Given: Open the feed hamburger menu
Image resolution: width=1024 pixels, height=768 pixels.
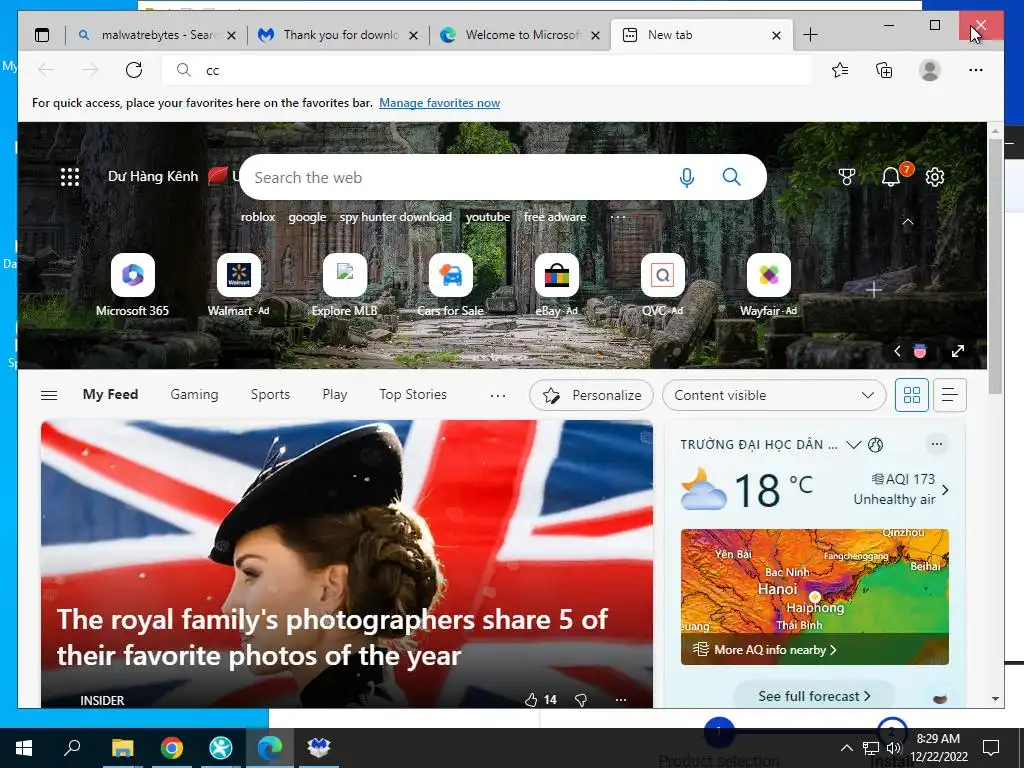Looking at the screenshot, I should (49, 395).
